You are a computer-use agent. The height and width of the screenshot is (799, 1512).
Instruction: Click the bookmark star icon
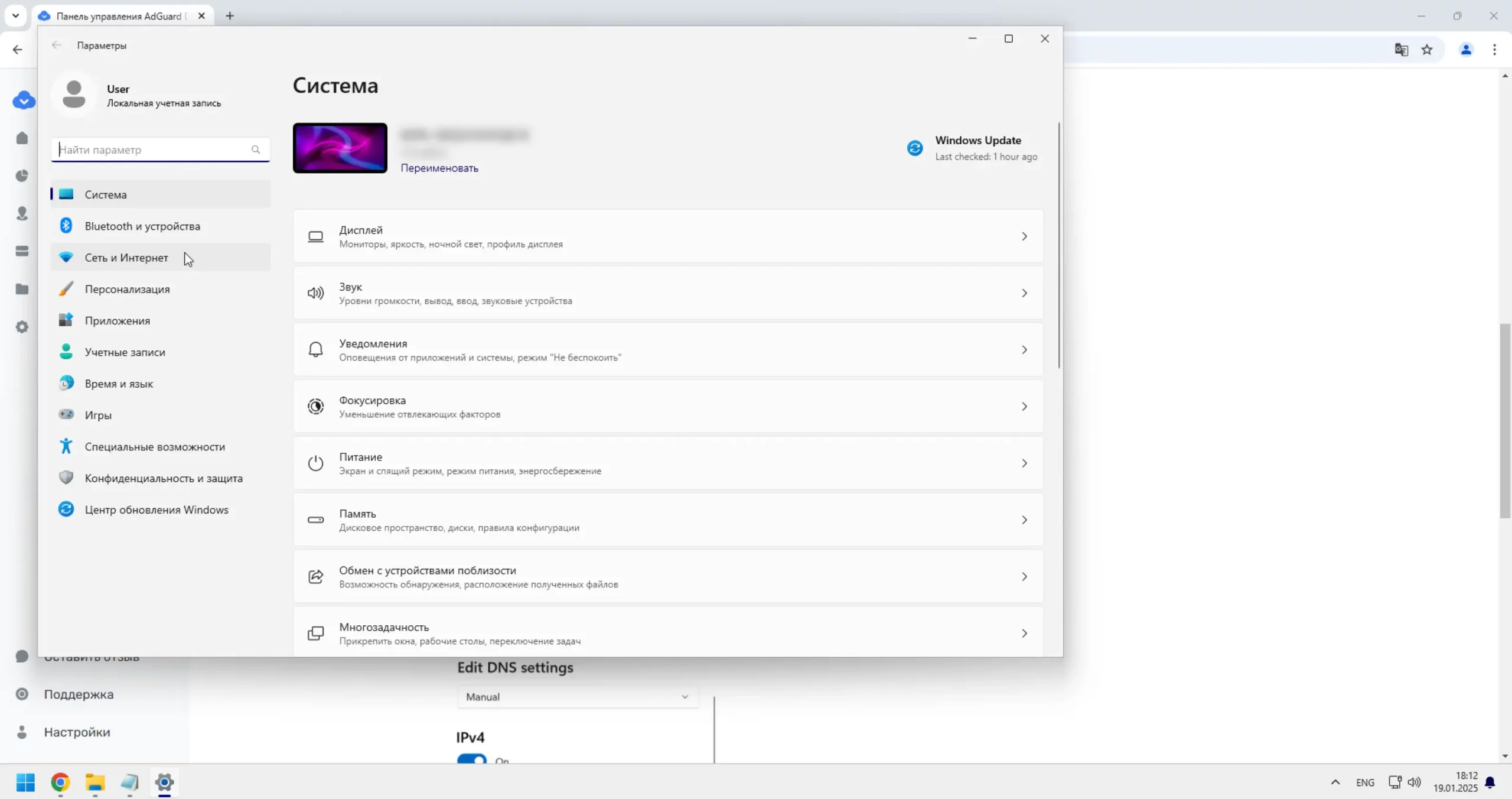click(1427, 50)
